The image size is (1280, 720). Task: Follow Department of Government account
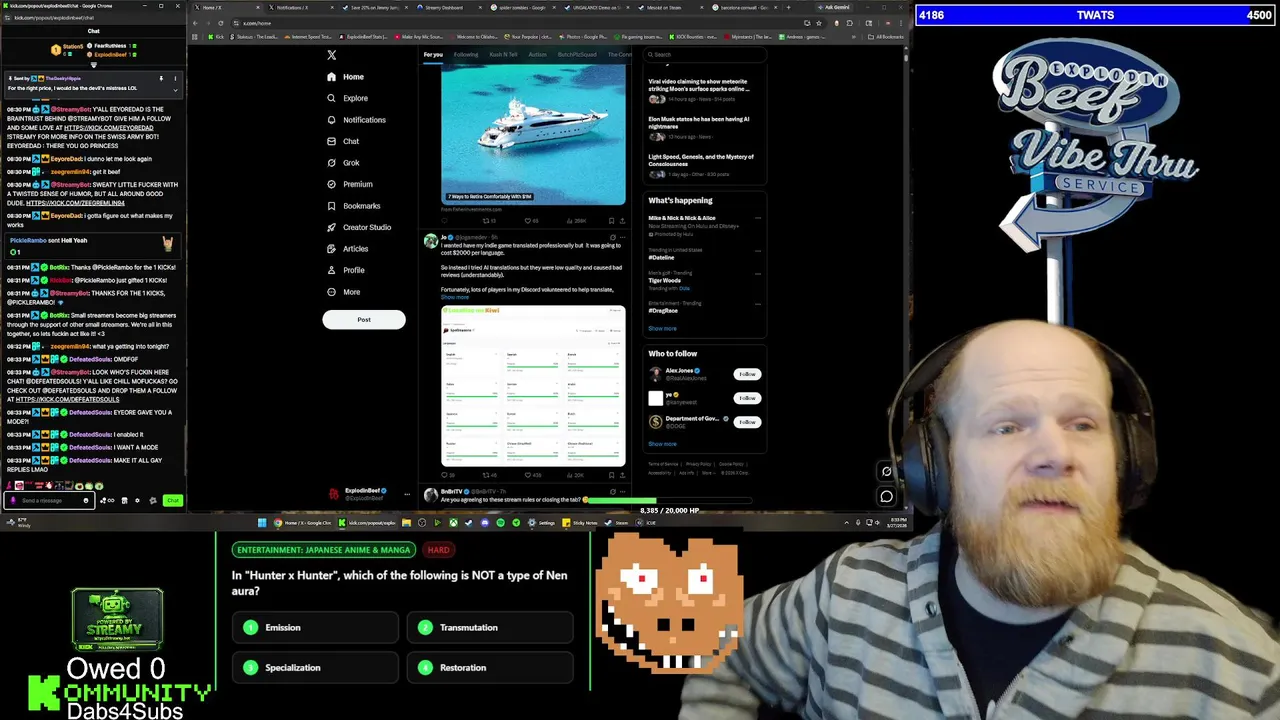click(747, 422)
